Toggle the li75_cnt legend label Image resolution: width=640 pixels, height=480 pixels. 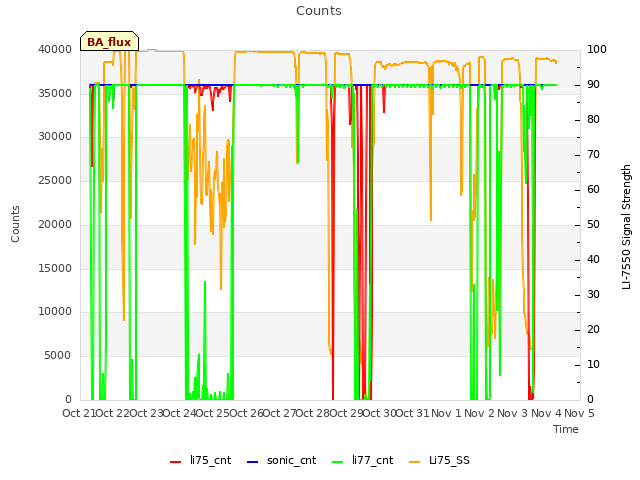[x=211, y=460]
